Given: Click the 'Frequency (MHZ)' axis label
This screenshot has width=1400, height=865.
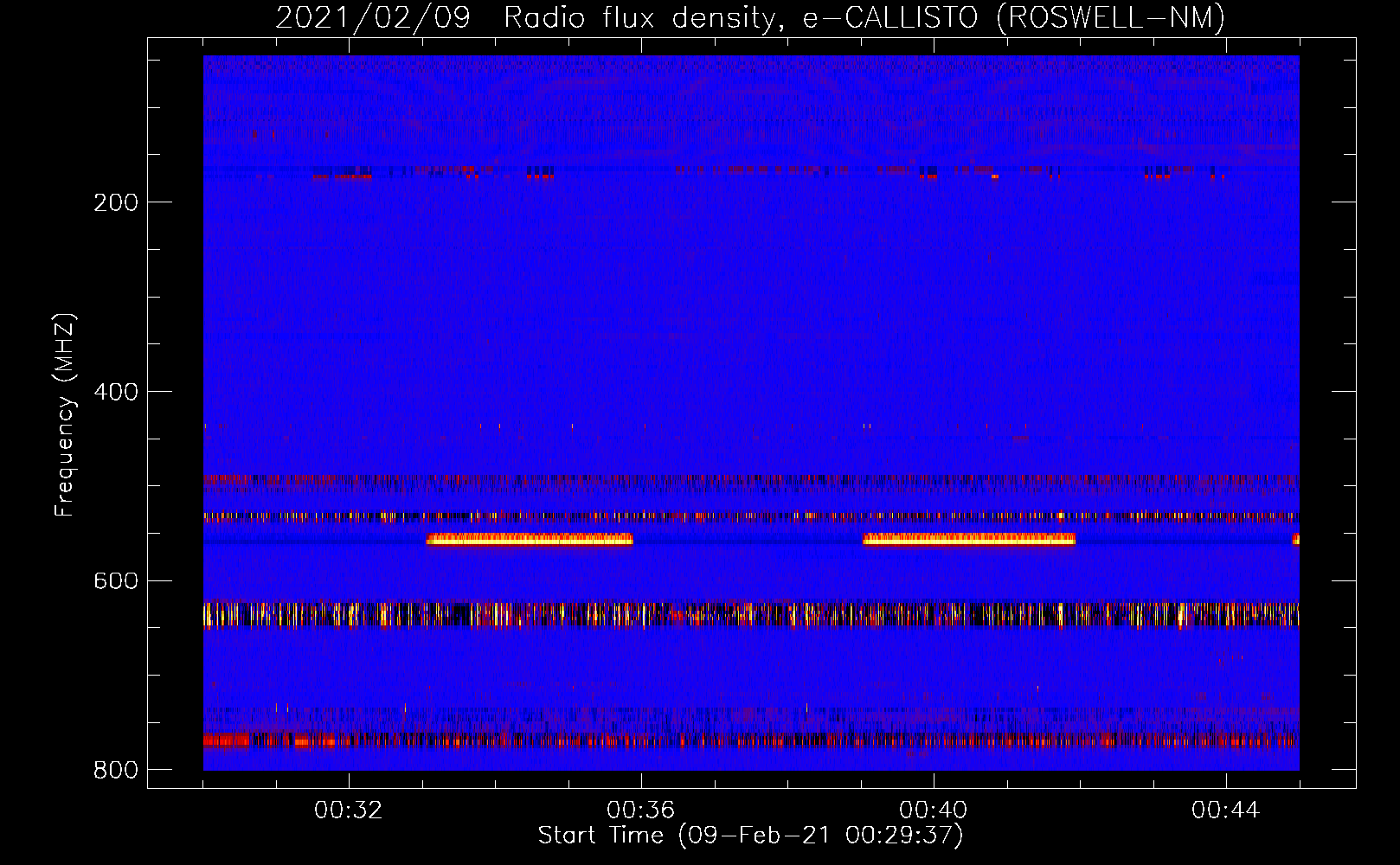Looking at the screenshot, I should [65, 414].
